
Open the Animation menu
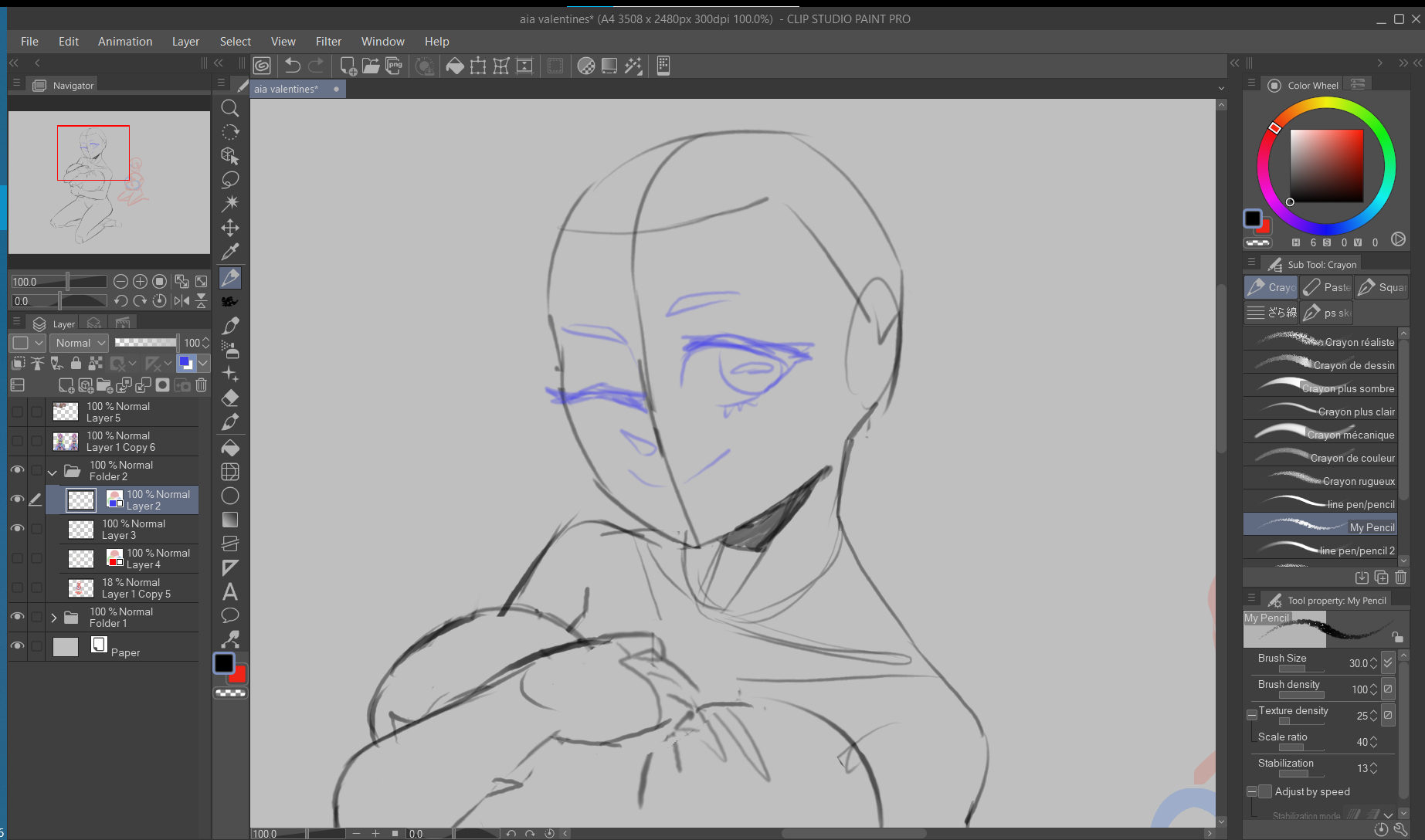click(125, 42)
